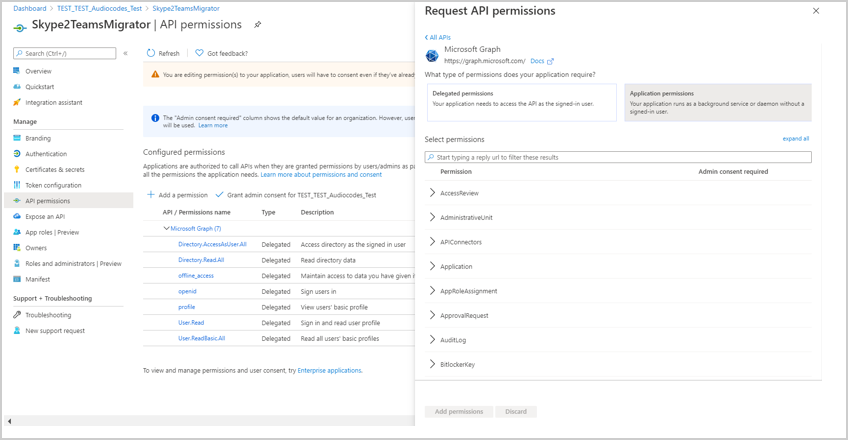Close the Request API permissions panel

tap(816, 11)
